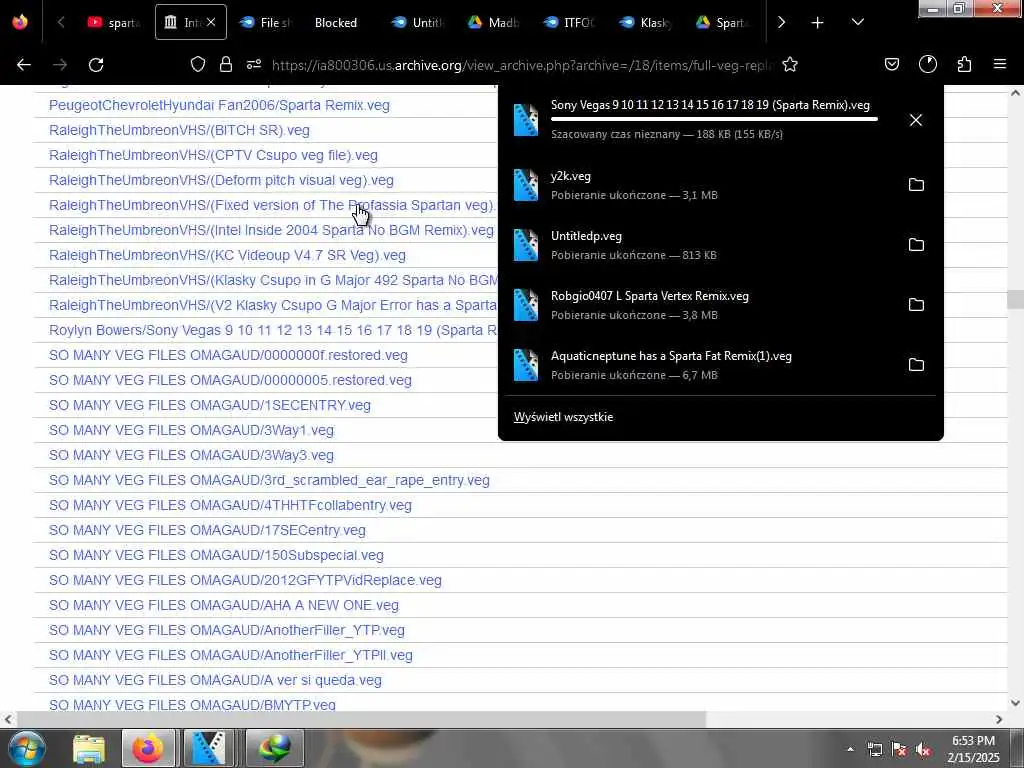Open 3Way1.veg link
Image resolution: width=1024 pixels, height=768 pixels.
pos(191,430)
